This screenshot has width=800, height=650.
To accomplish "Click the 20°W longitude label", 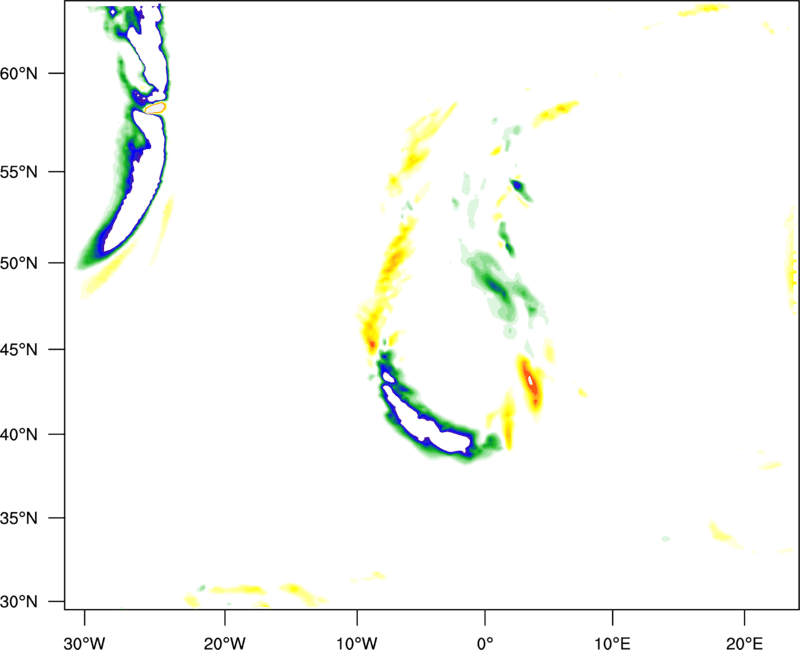I will click(x=225, y=643).
